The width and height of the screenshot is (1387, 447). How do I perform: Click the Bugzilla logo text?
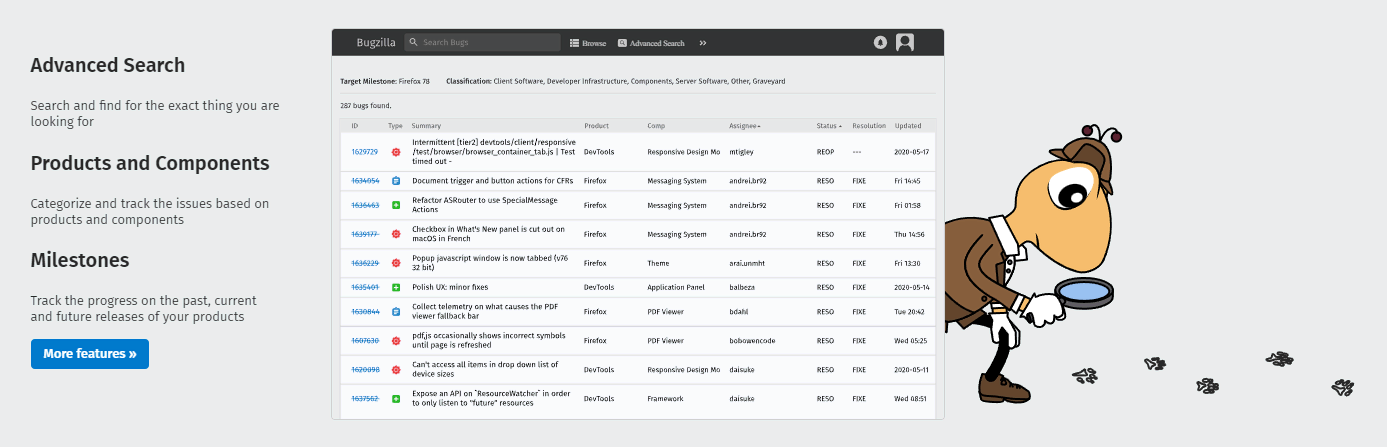(376, 43)
